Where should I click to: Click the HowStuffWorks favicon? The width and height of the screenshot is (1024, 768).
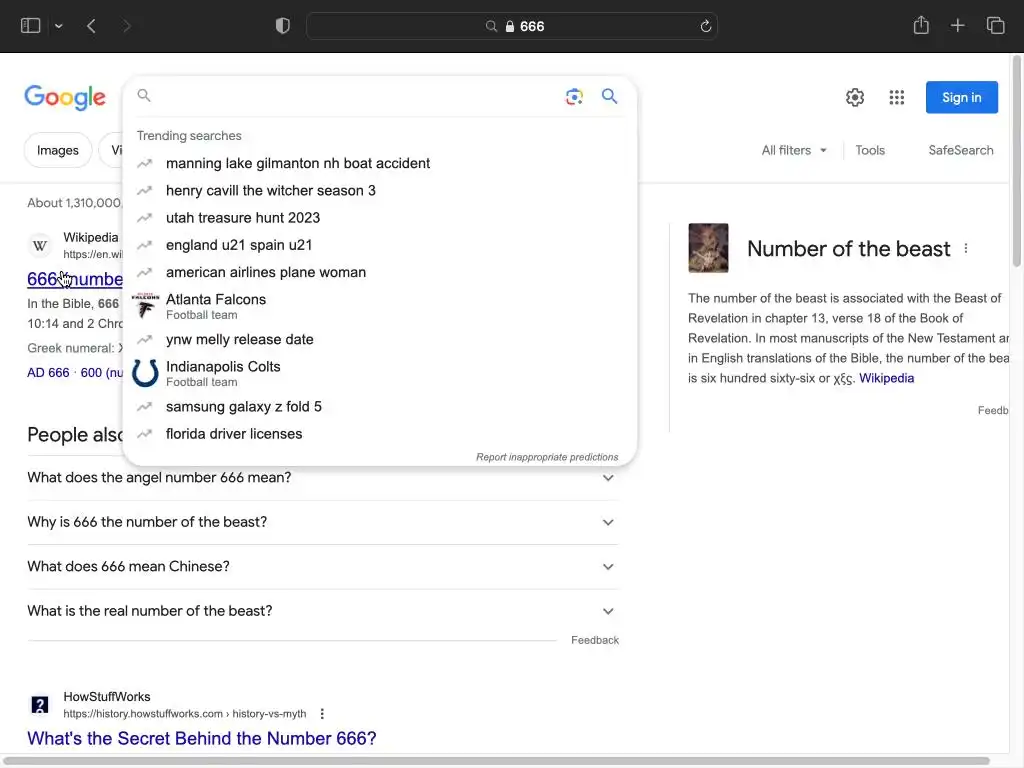click(40, 705)
